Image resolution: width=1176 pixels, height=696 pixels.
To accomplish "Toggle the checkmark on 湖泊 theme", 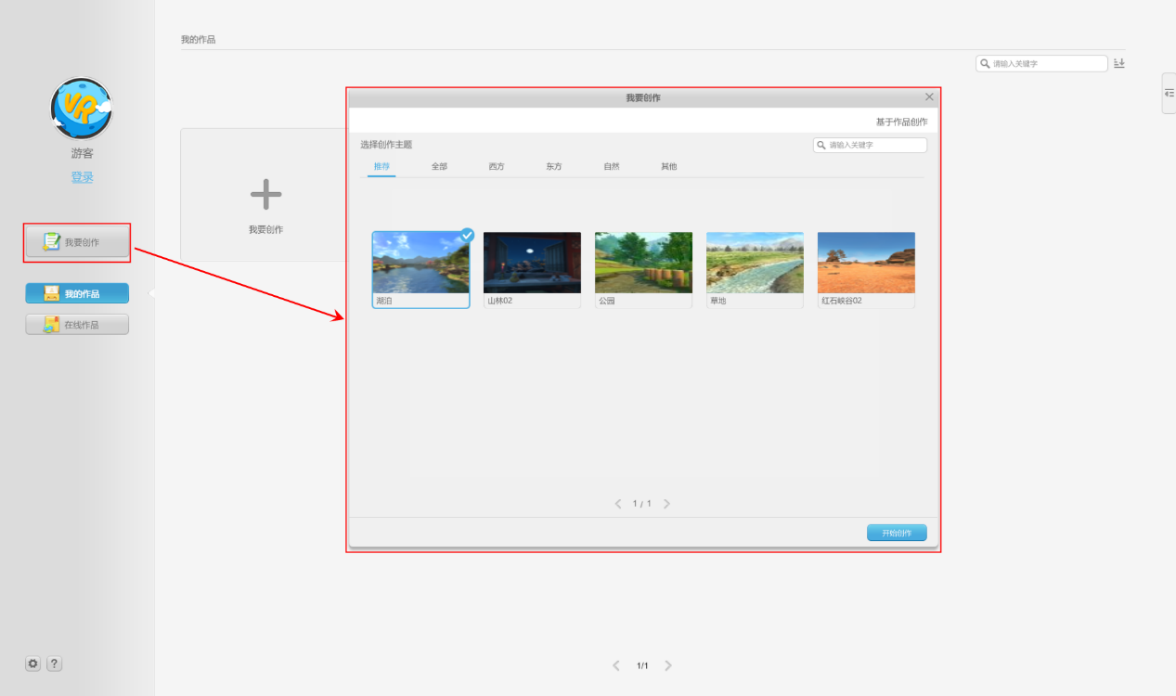I will tap(467, 235).
